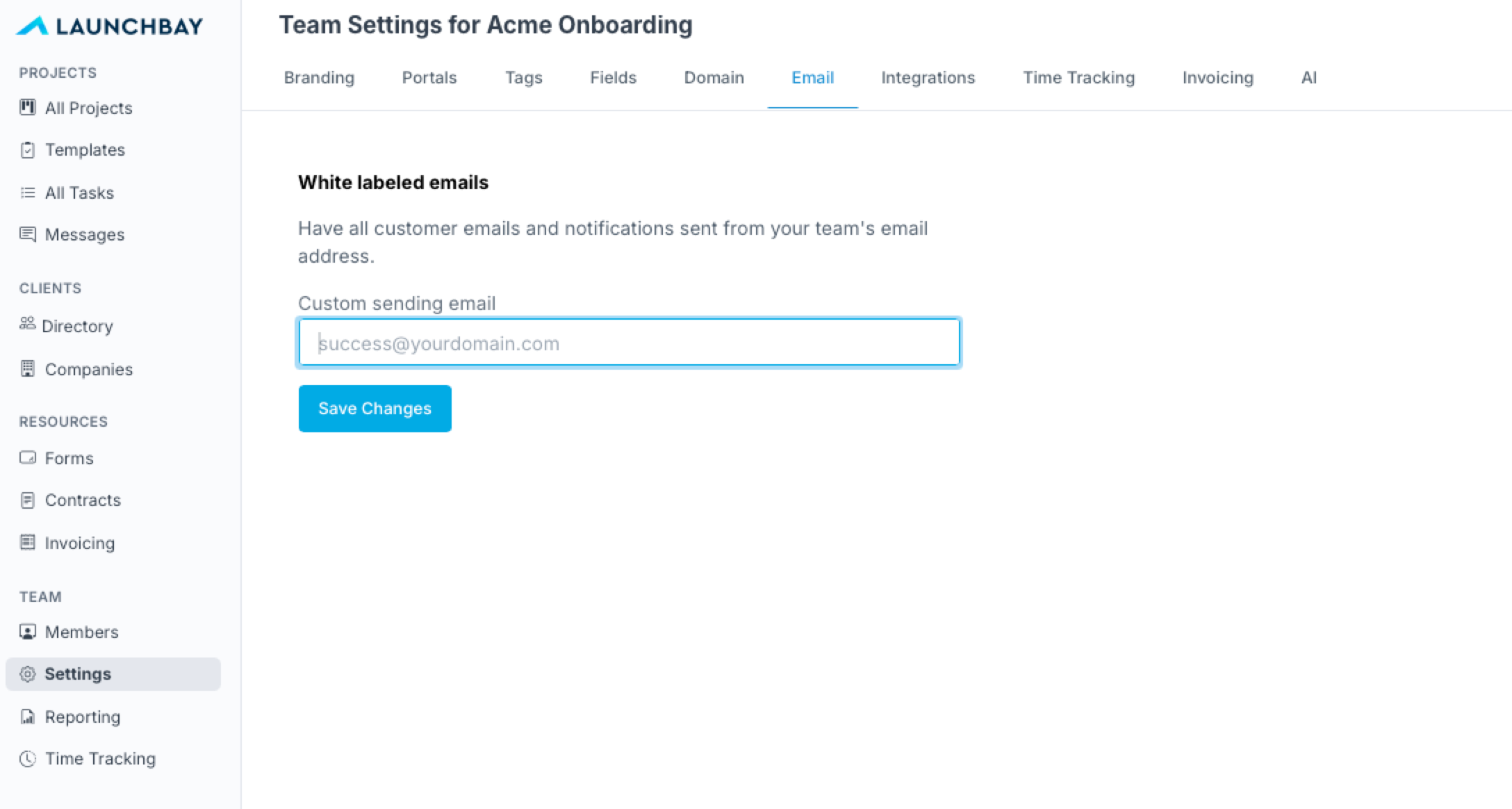Click the All Tasks list icon
Image resolution: width=1512 pixels, height=809 pixels.
pyautogui.click(x=28, y=193)
